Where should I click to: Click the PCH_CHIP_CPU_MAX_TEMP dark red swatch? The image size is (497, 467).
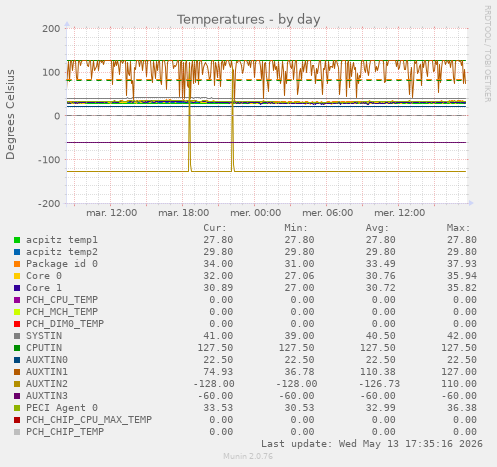[x=17, y=420]
